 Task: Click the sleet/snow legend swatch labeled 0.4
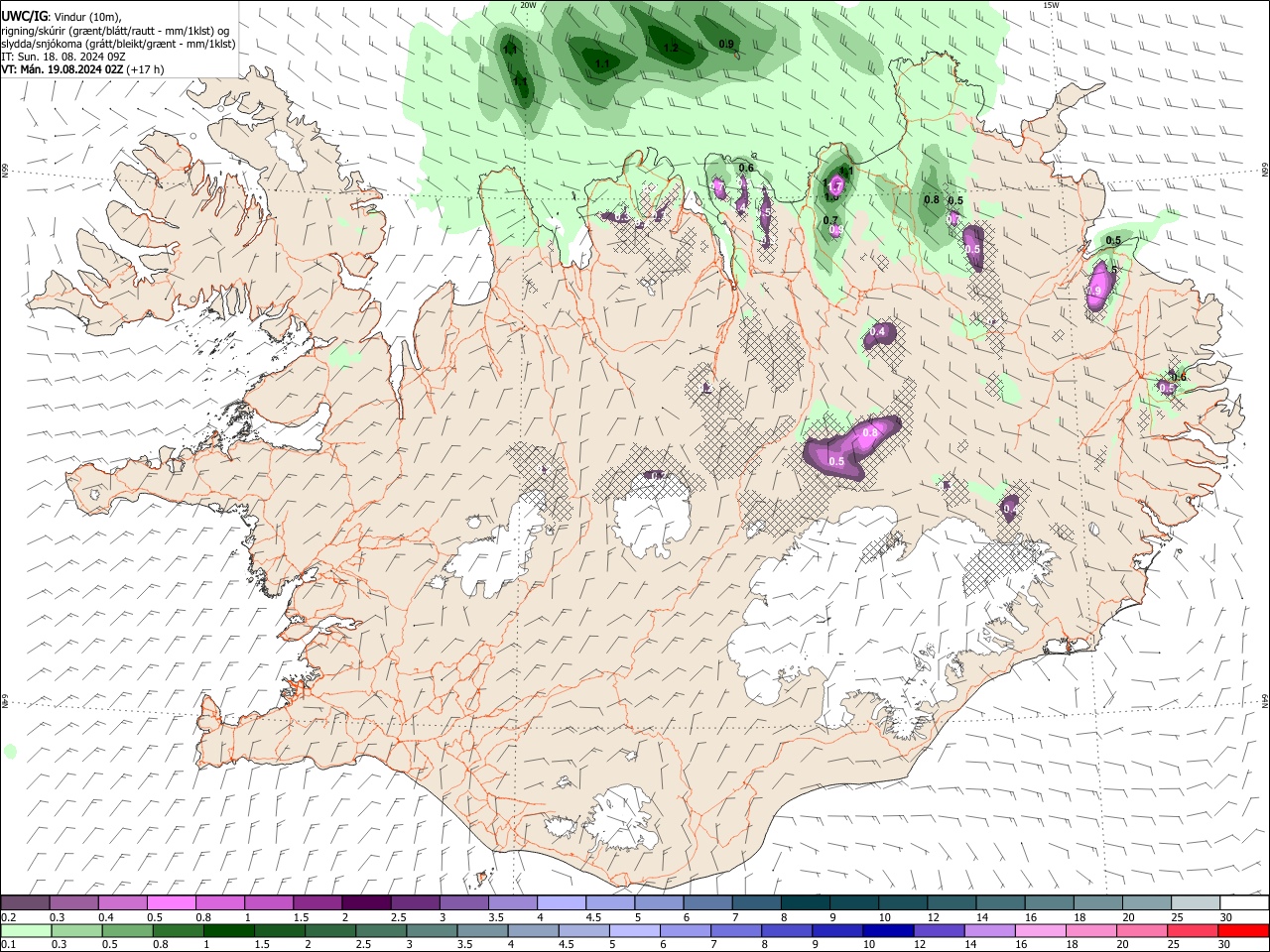click(x=123, y=903)
